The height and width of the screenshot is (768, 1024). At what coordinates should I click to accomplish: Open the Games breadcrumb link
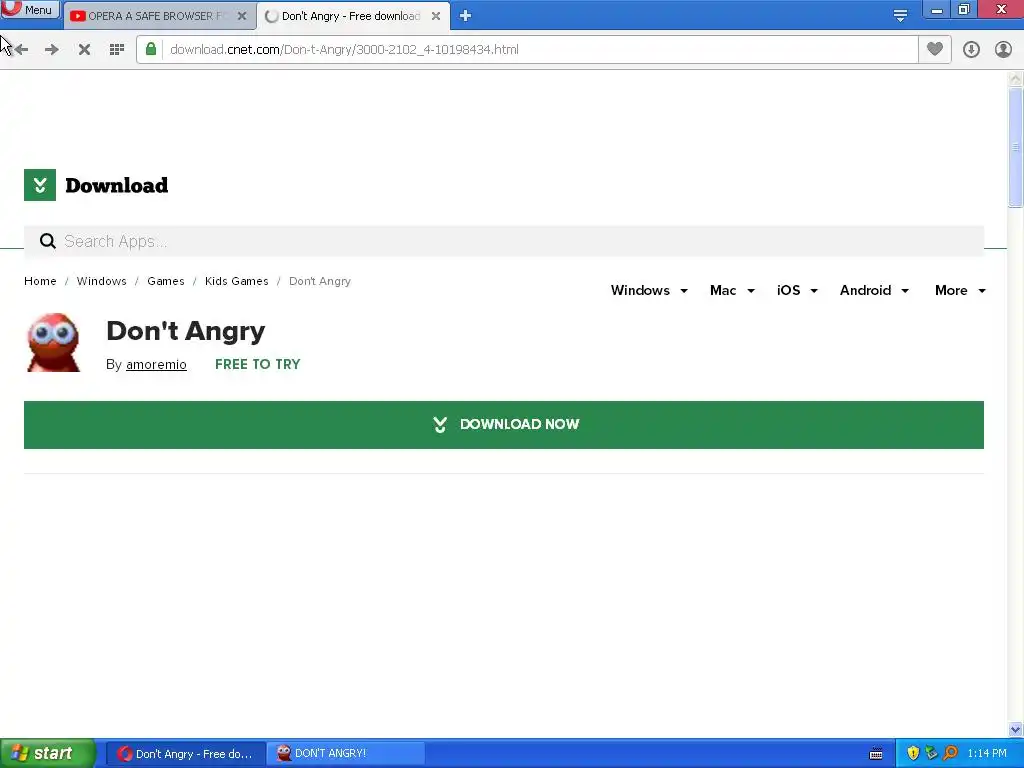165,281
